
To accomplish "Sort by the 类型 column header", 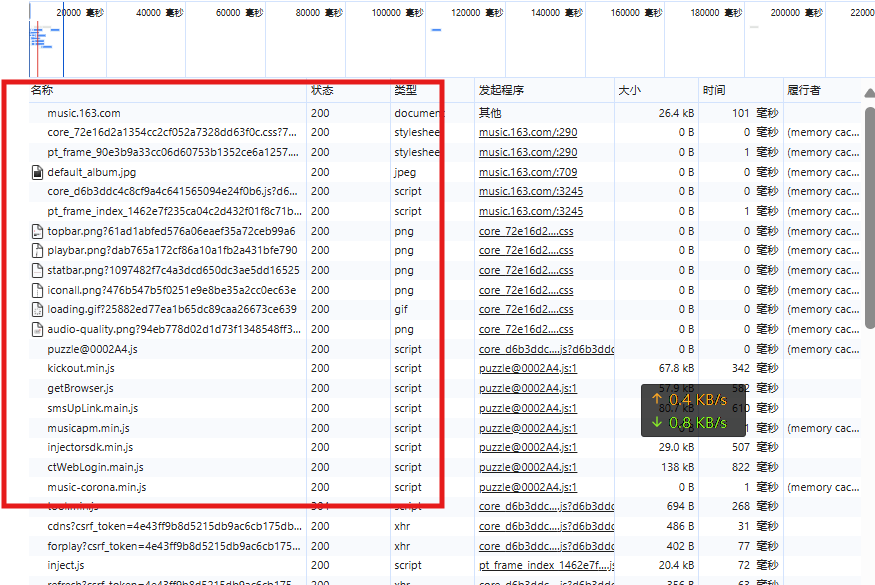I will [405, 90].
